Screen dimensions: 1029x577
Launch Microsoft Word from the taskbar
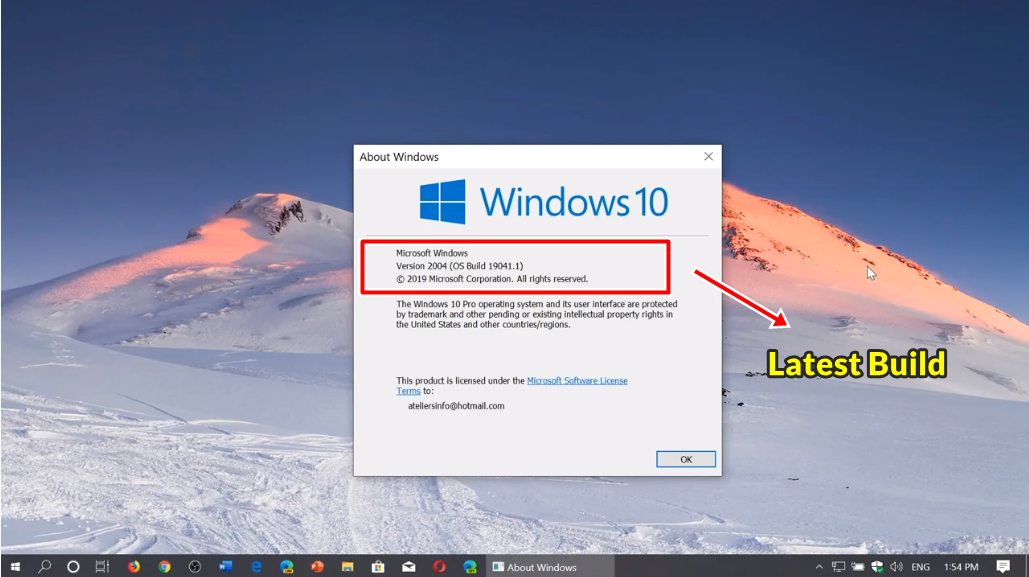click(225, 566)
